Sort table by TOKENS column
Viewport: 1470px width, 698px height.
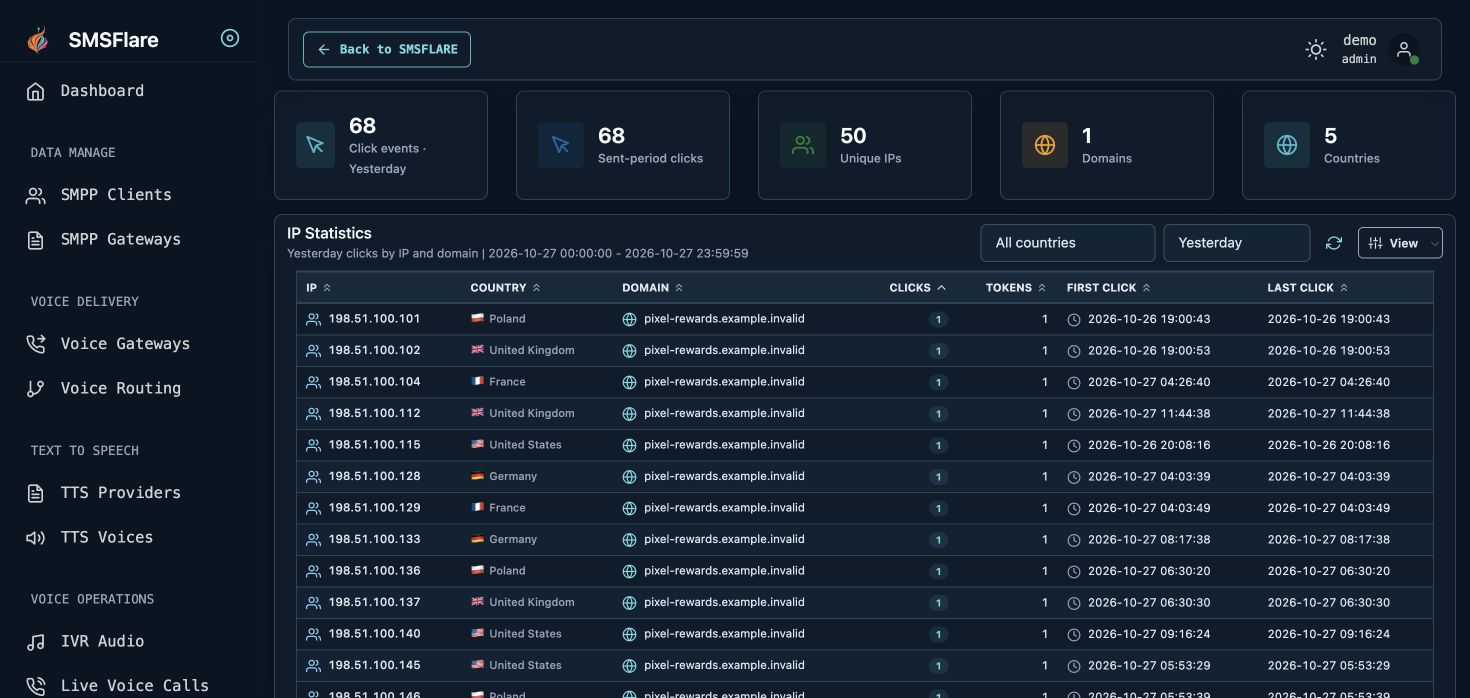[1016, 288]
